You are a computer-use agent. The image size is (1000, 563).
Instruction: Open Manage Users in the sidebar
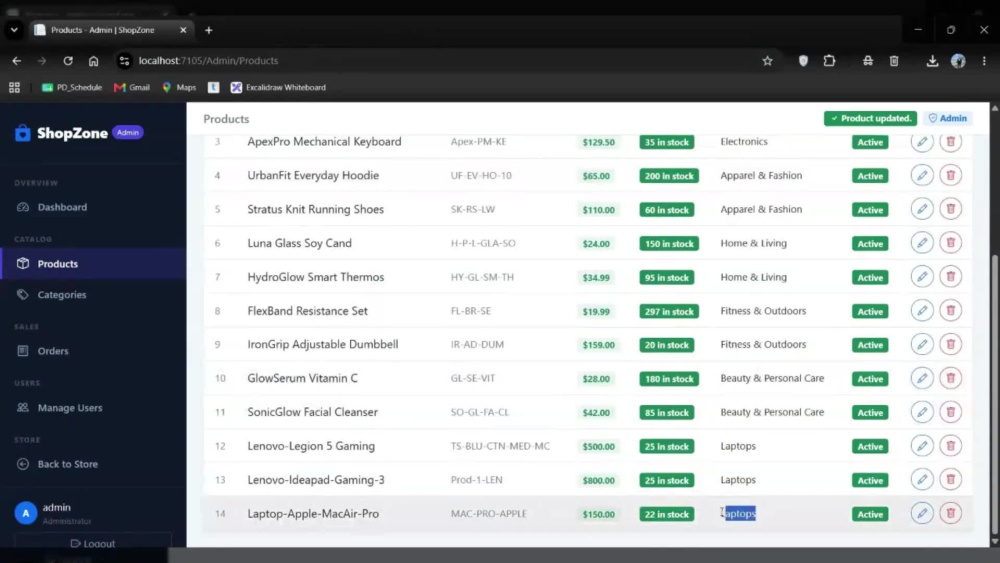pos(93,407)
